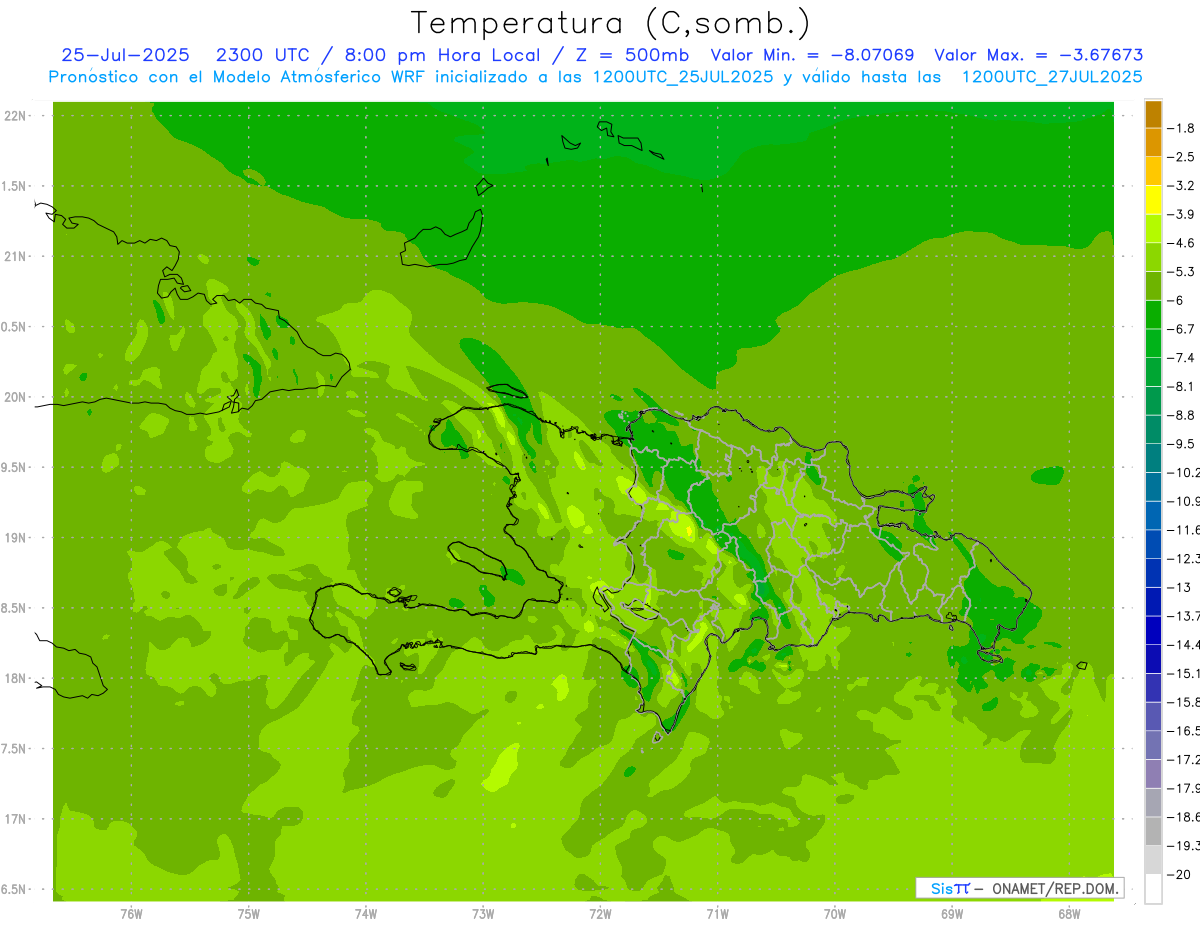Click the '-10.2' color scale value
Screen dimensions: 1200x927
(x=1183, y=472)
